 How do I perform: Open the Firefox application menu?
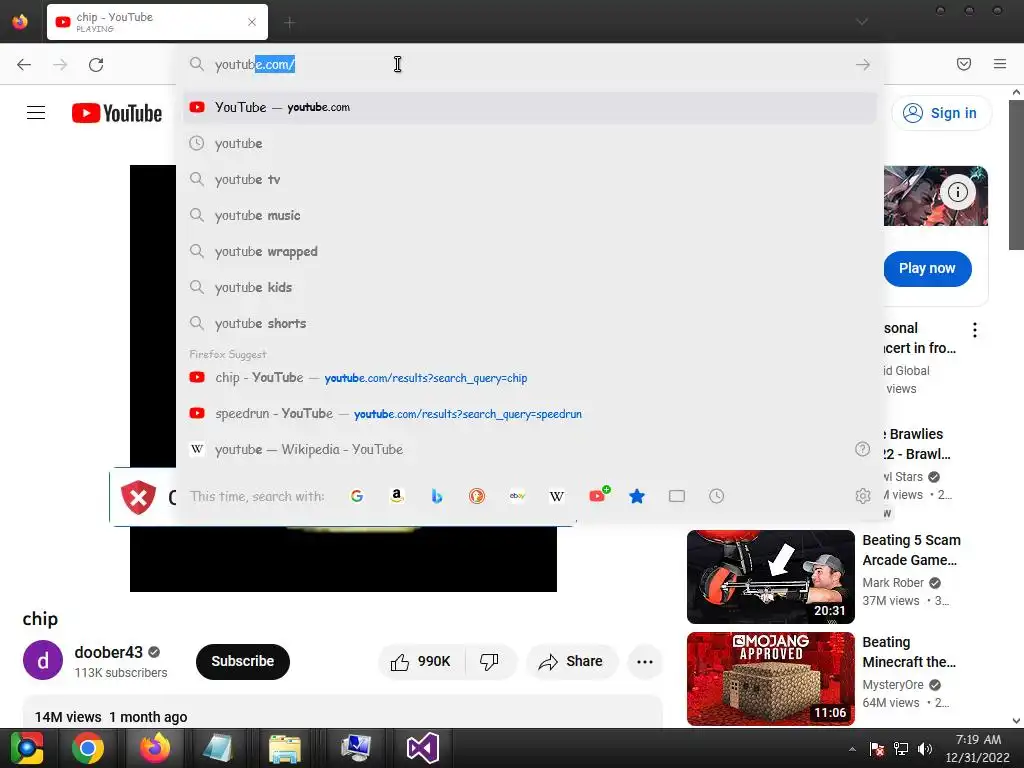coord(1000,63)
